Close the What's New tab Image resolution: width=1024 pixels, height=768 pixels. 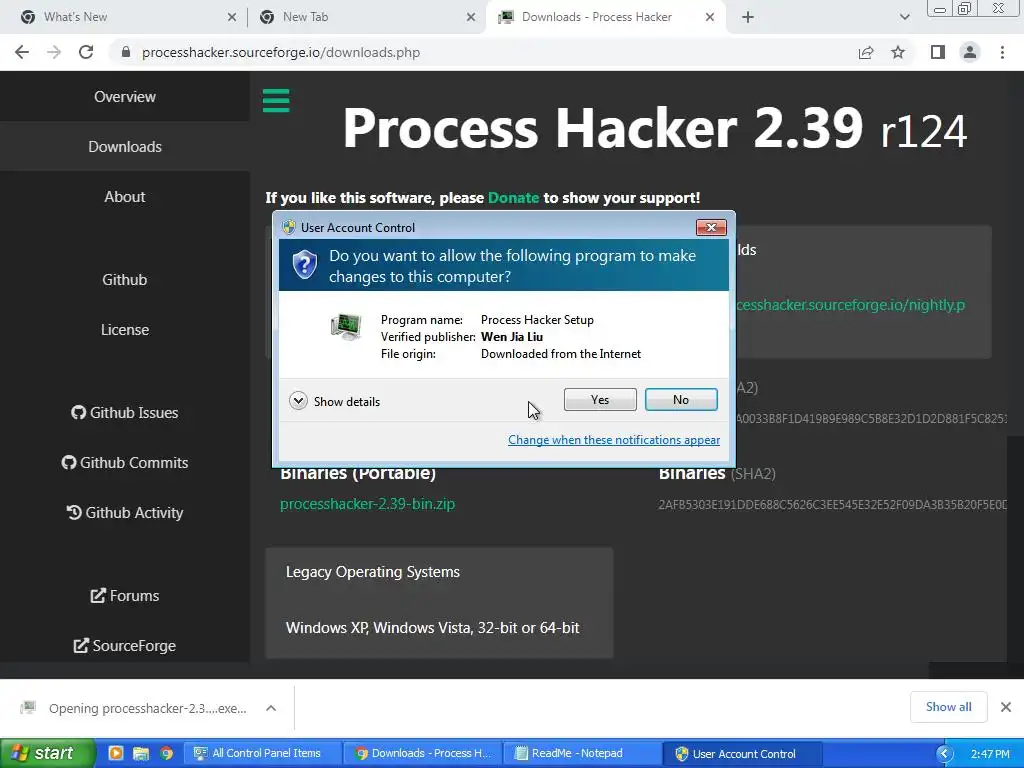(x=232, y=18)
